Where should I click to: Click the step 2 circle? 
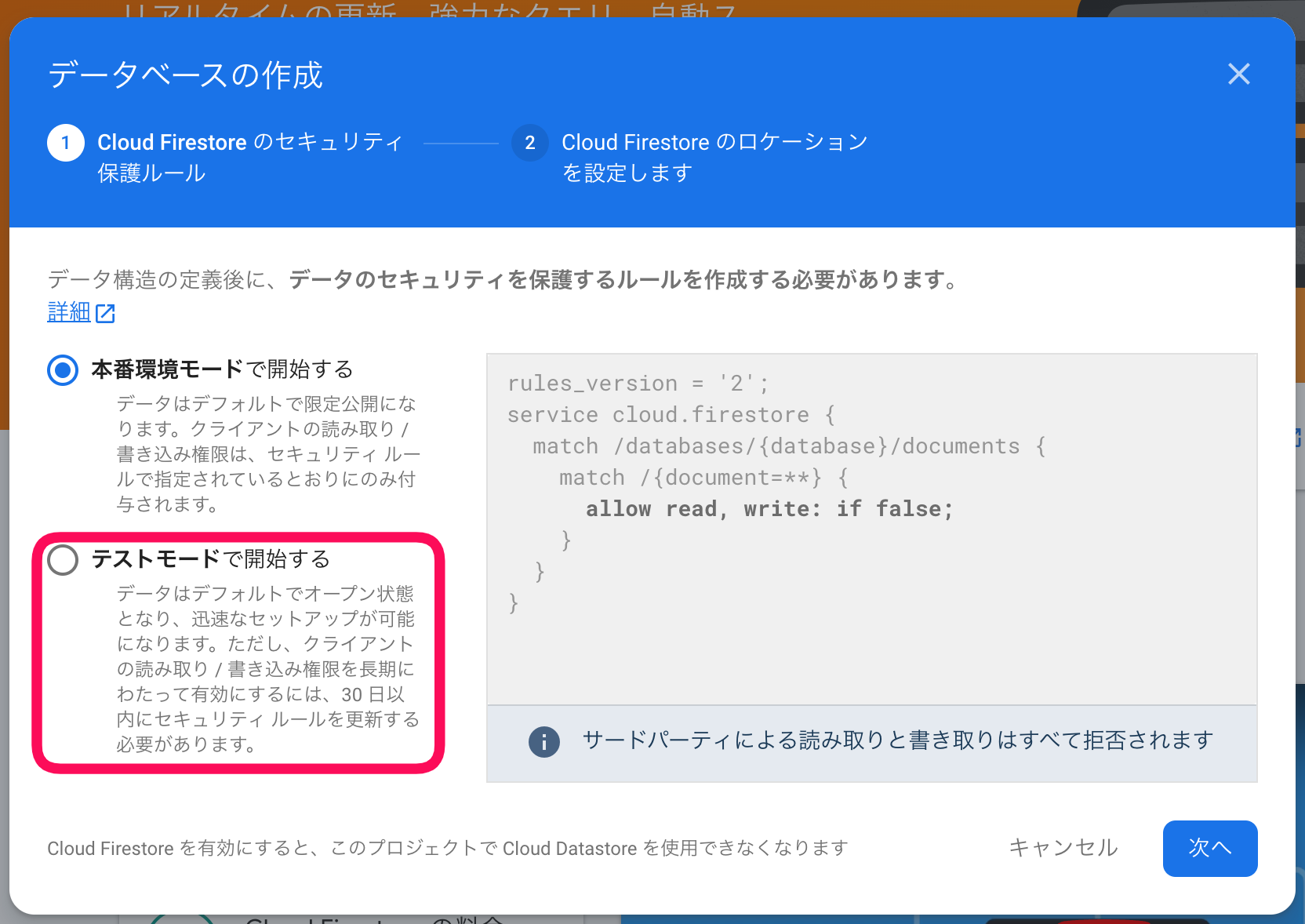[530, 143]
